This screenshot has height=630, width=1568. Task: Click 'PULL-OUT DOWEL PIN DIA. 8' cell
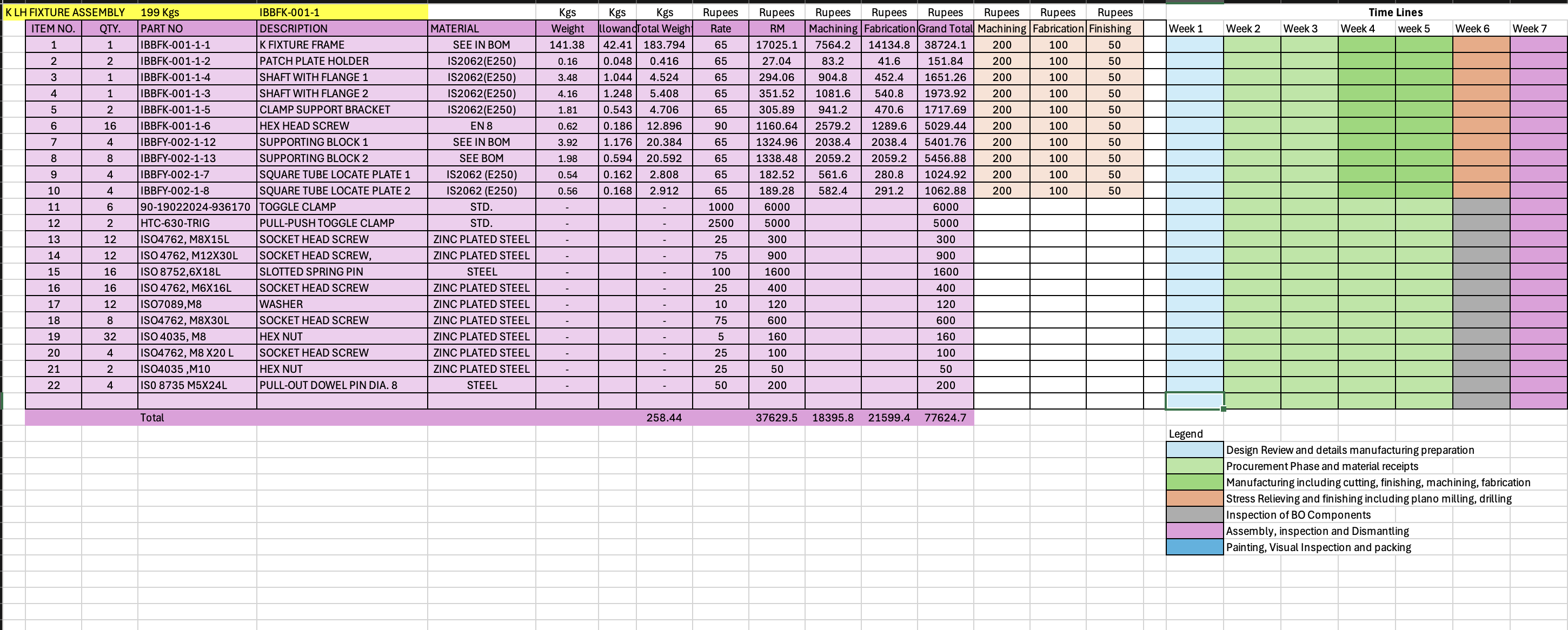pos(342,385)
